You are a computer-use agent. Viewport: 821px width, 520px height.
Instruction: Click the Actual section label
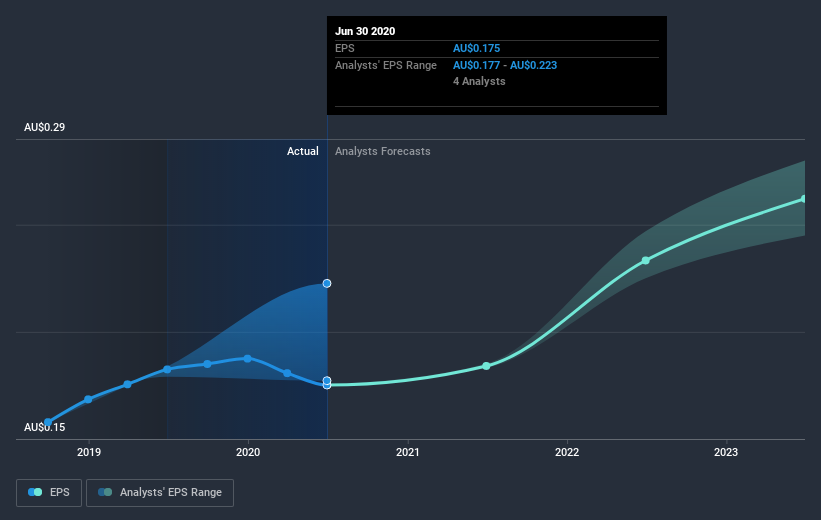click(303, 151)
